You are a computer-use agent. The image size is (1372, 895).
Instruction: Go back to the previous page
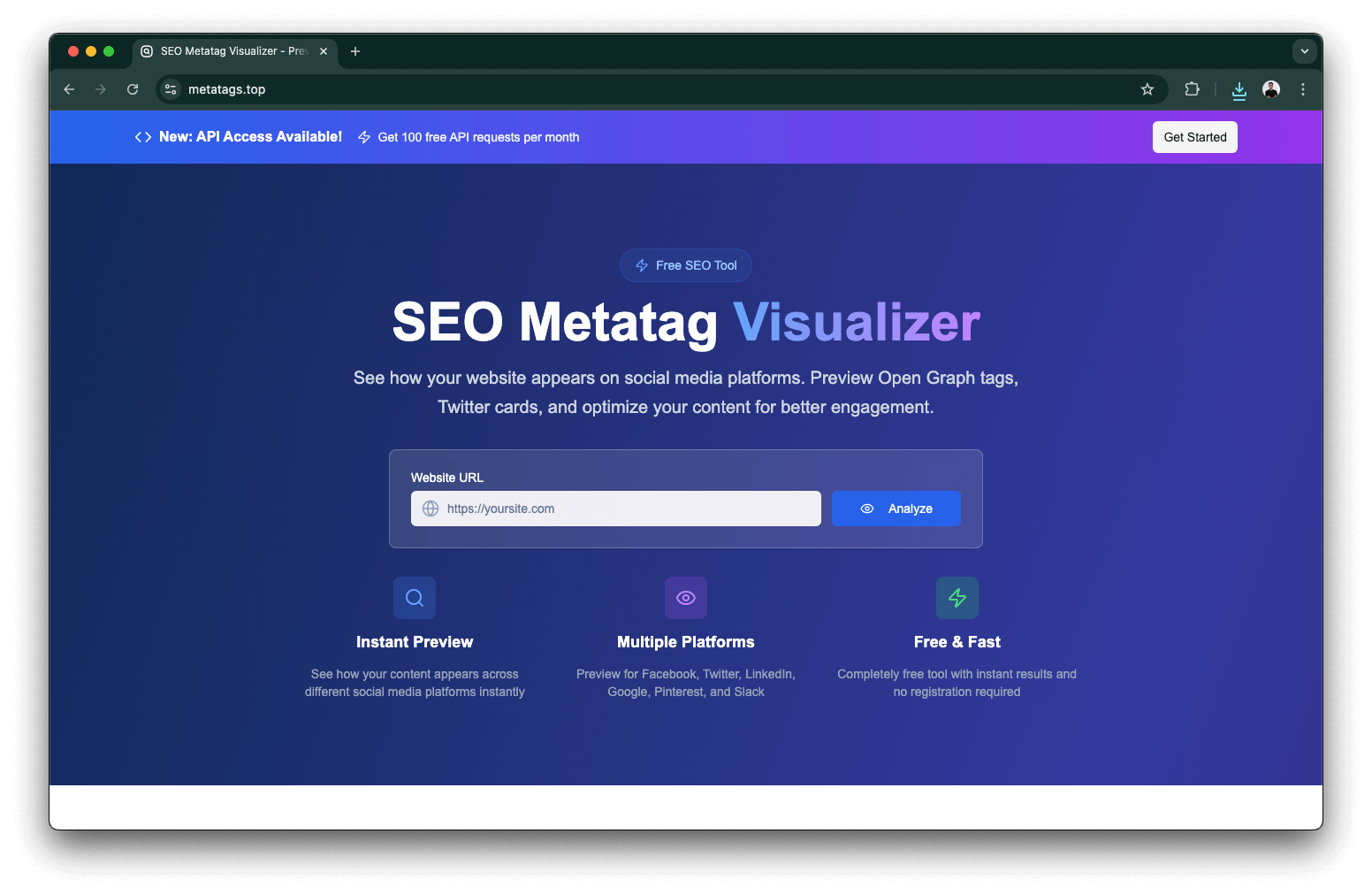69,89
